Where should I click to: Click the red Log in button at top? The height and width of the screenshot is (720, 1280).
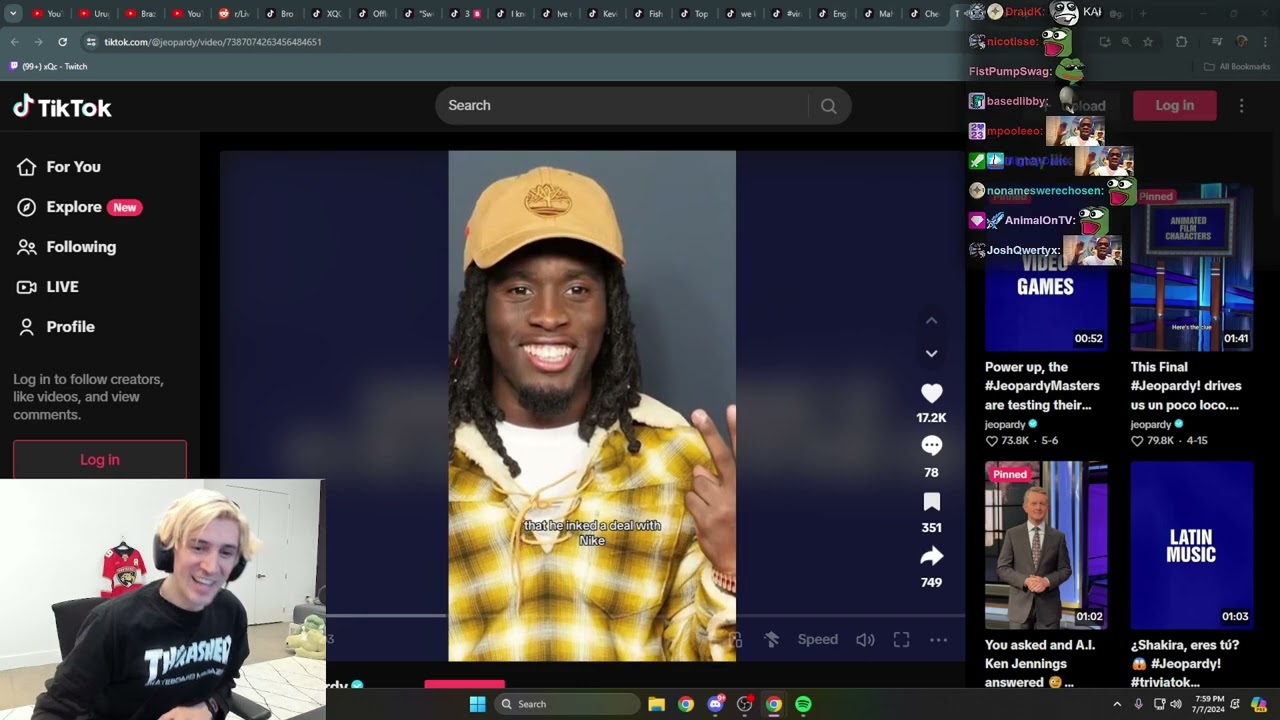point(1174,105)
